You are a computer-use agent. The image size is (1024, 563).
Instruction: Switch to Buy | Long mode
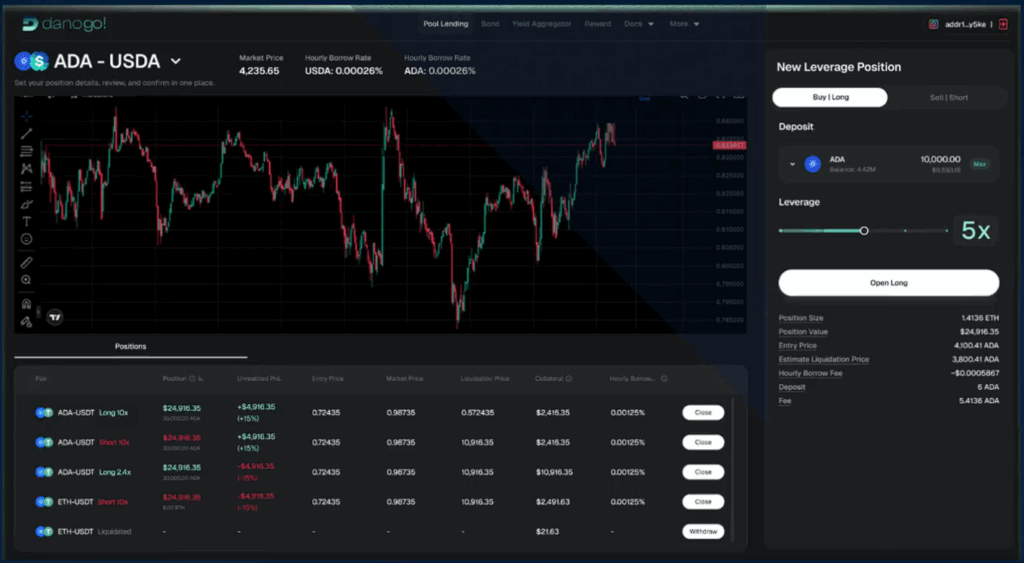(829, 98)
